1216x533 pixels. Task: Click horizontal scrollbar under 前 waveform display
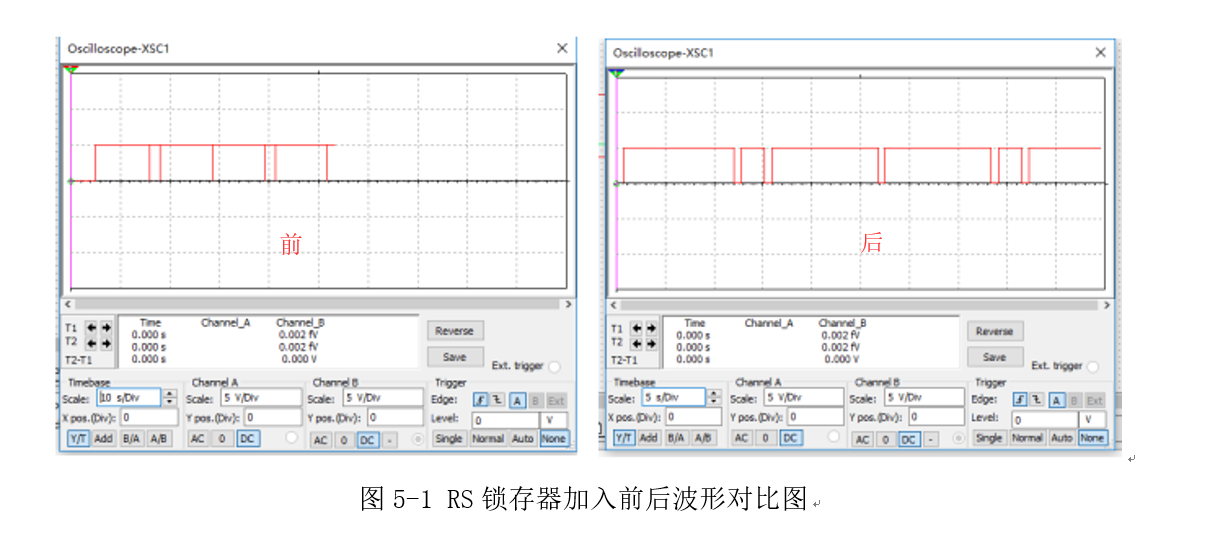click(x=318, y=304)
